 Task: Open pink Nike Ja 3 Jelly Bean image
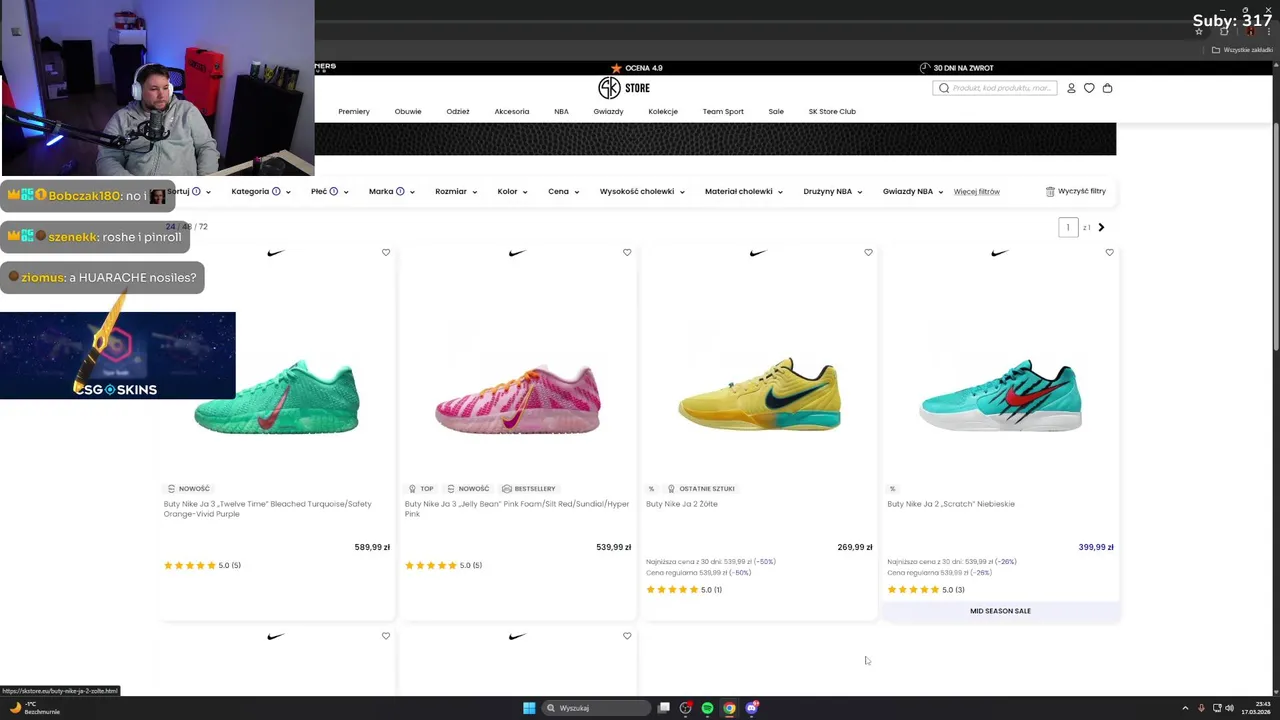click(517, 398)
